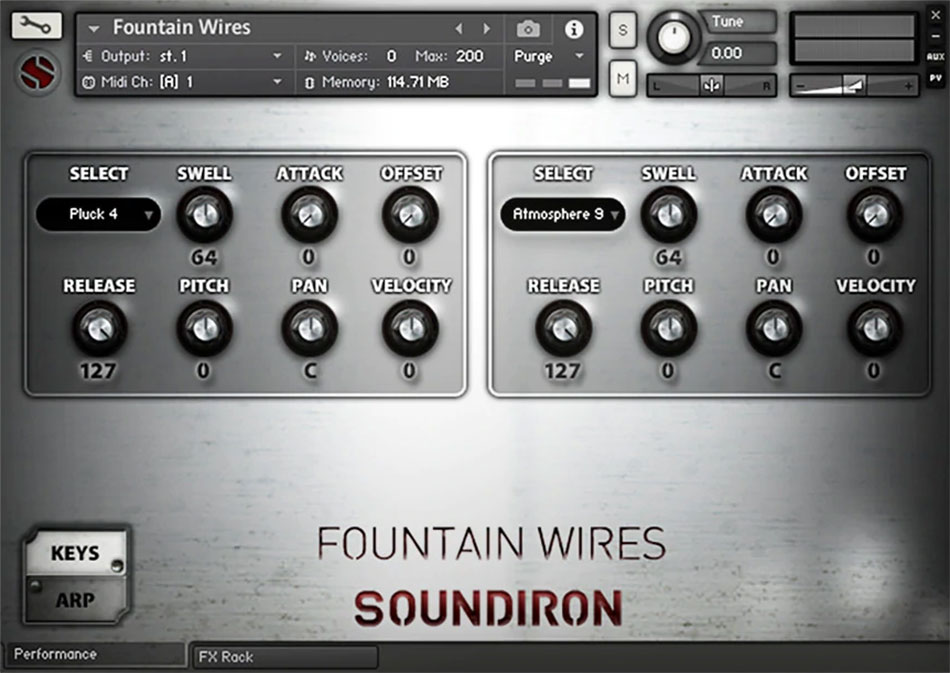Click left layer VELOCITY knob
This screenshot has width=950, height=673.
click(410, 328)
